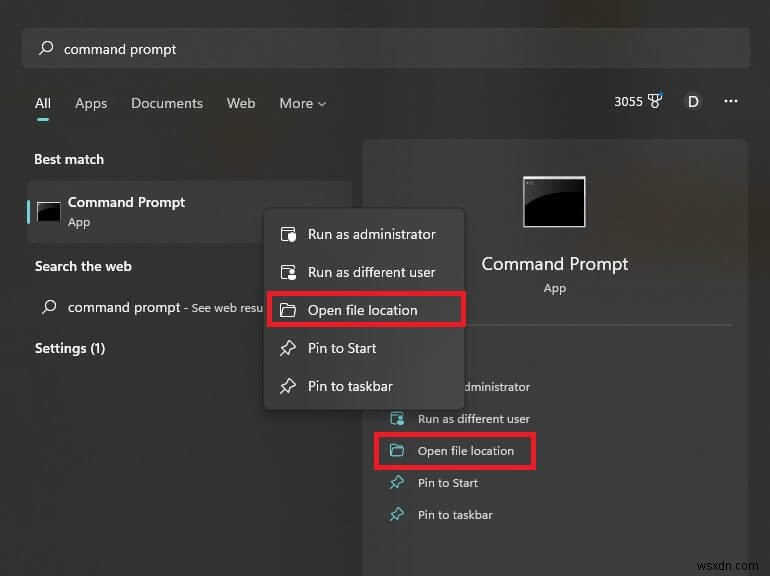The image size is (770, 576).
Task: Click the context menu Run as administrator shield icon
Action: (x=288, y=234)
